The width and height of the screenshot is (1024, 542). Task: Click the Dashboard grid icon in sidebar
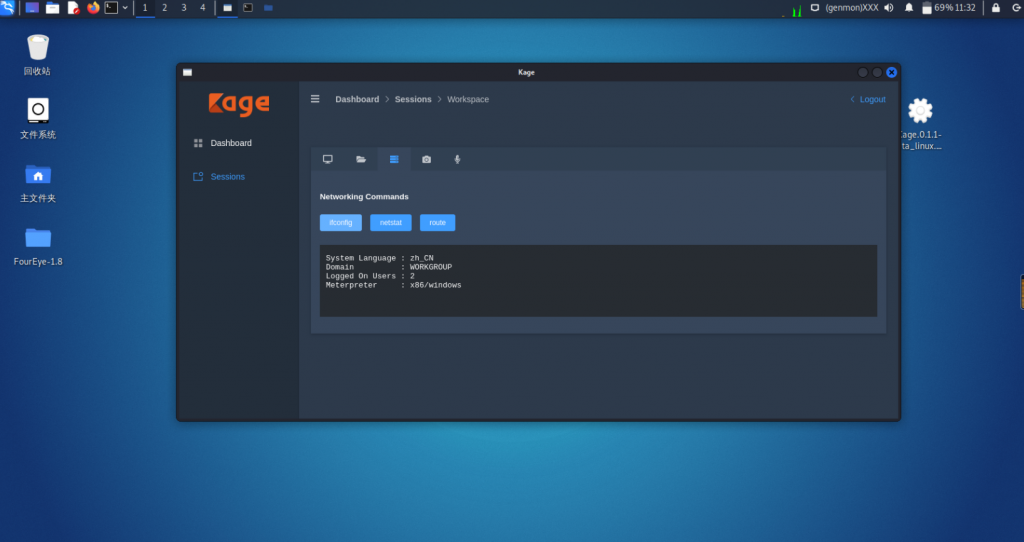198,143
